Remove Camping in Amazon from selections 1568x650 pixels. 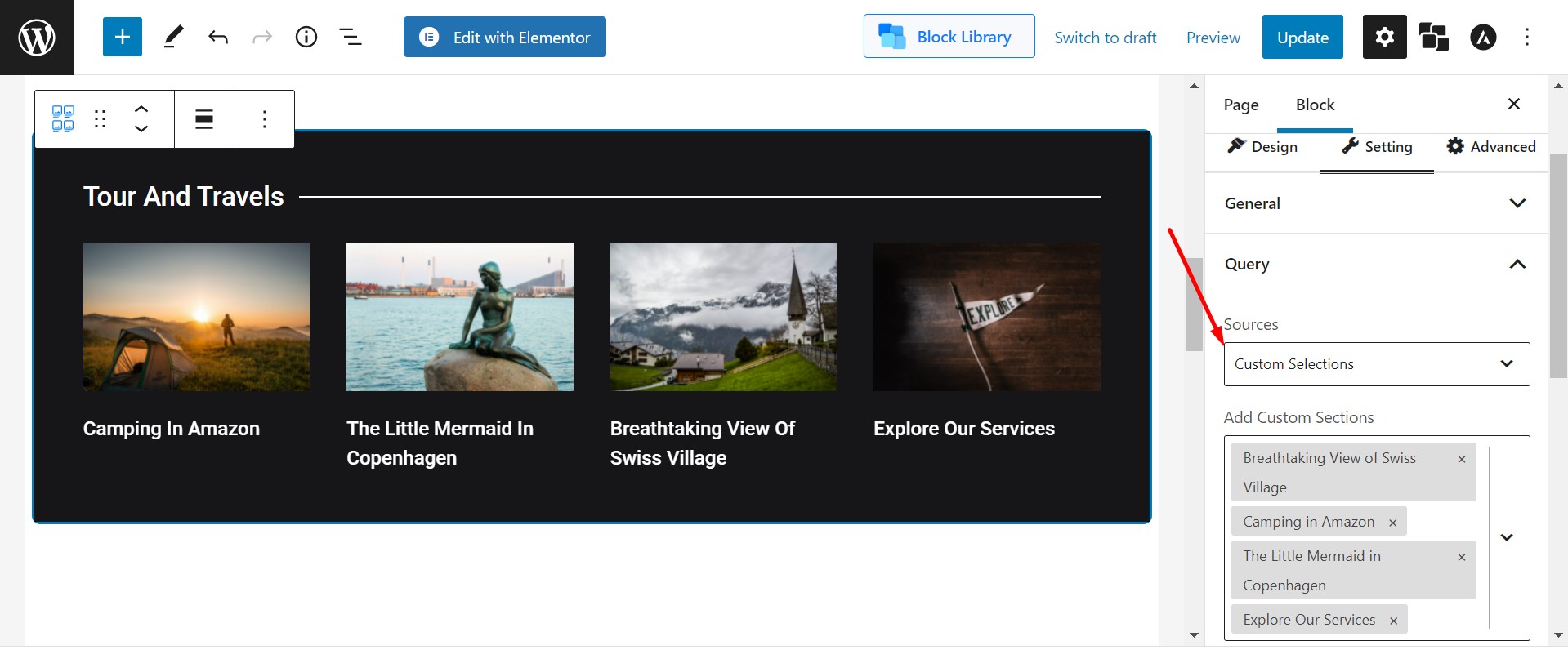pos(1393,523)
